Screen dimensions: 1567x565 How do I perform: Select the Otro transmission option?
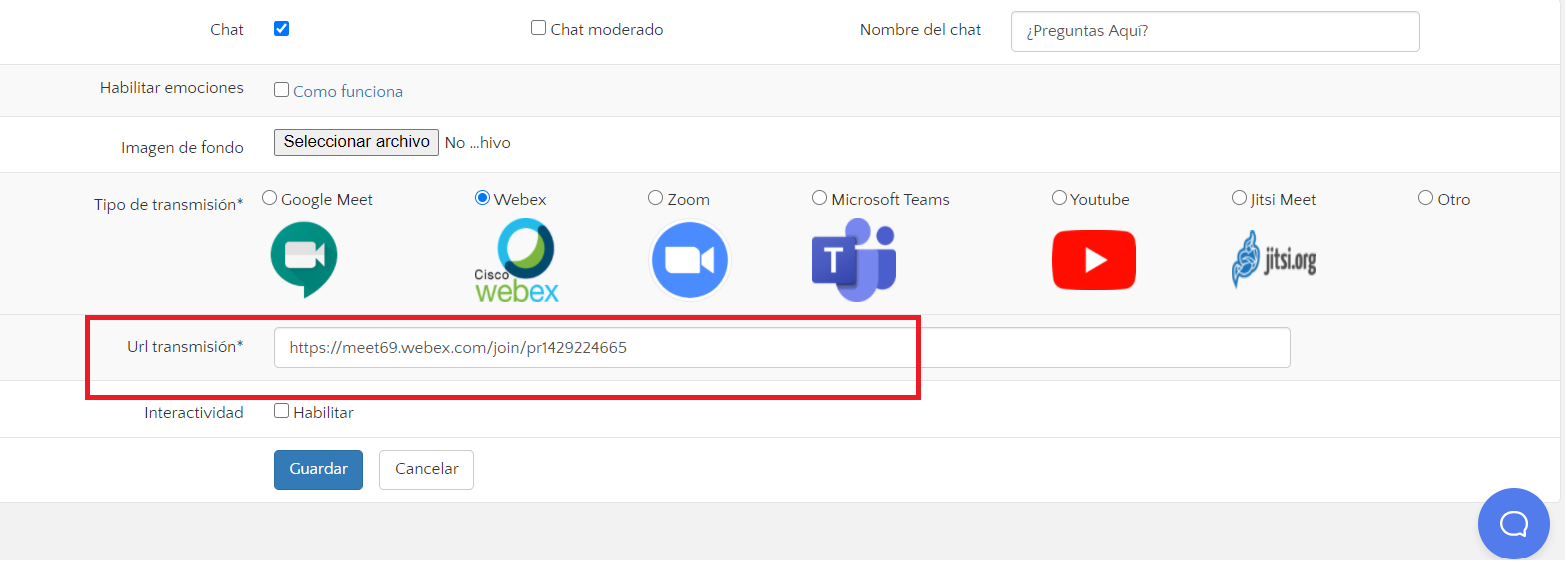point(1425,198)
